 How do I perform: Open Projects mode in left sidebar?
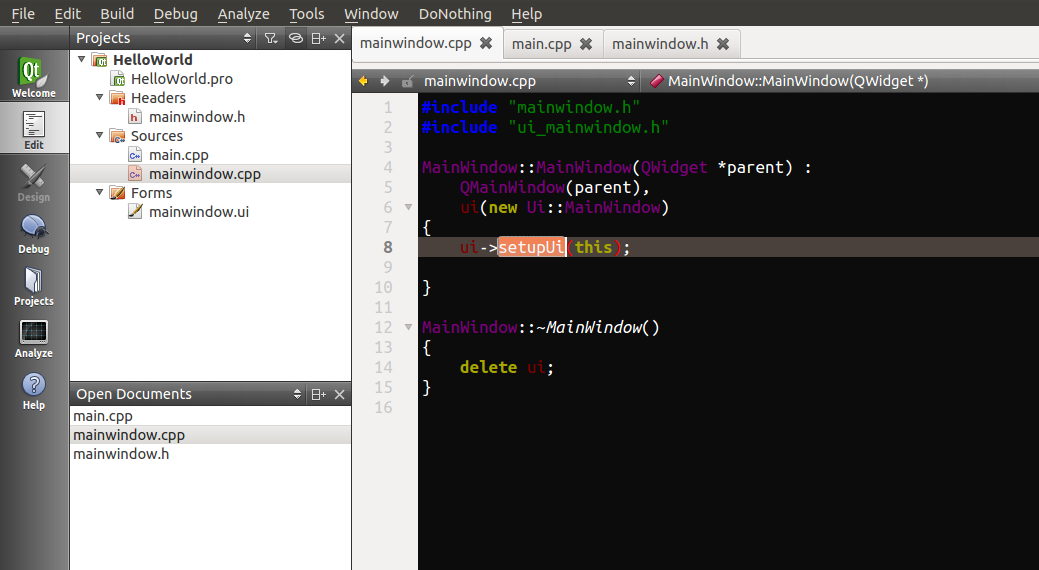(x=34, y=287)
